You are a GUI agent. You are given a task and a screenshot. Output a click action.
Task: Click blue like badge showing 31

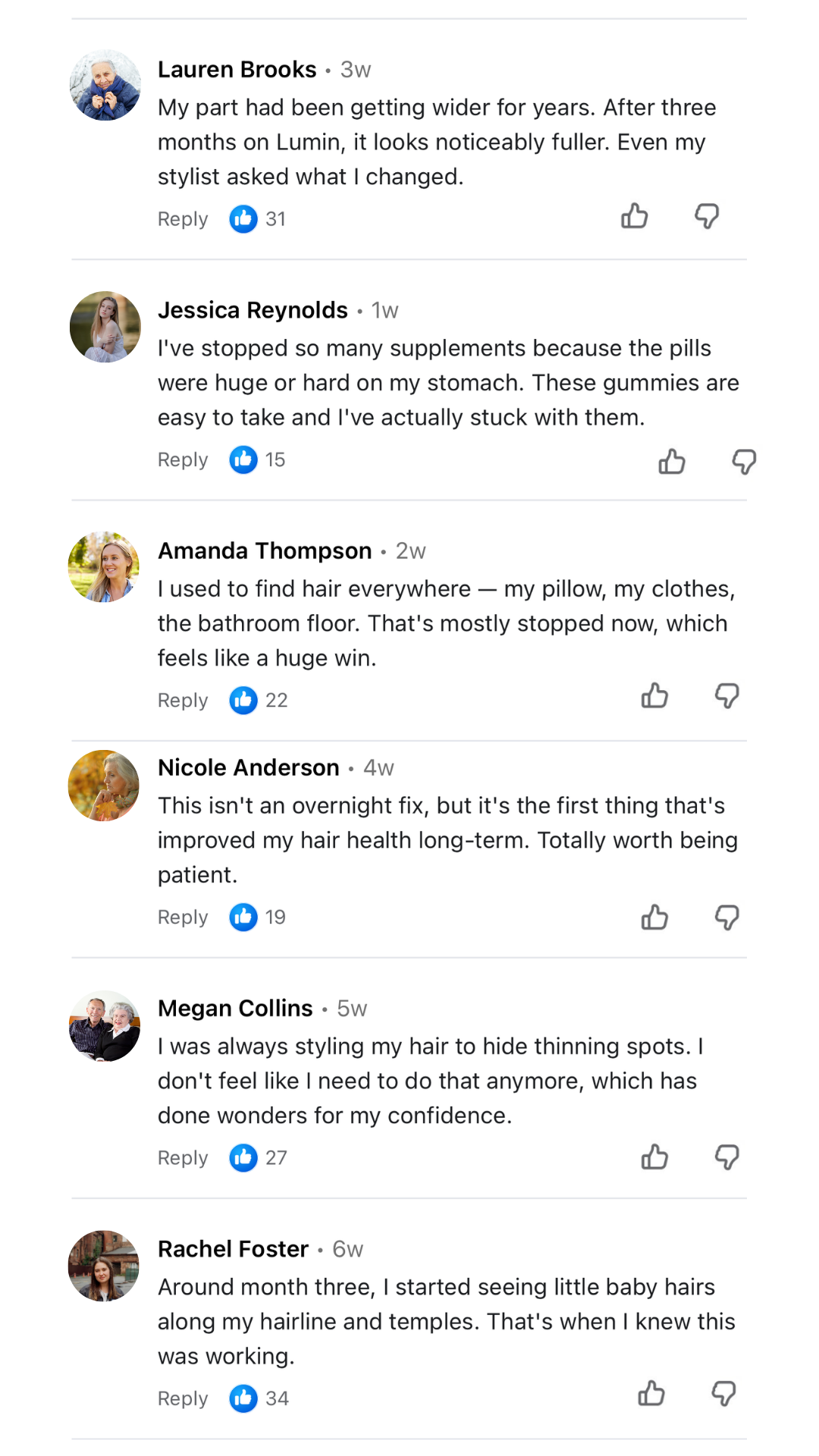click(243, 219)
